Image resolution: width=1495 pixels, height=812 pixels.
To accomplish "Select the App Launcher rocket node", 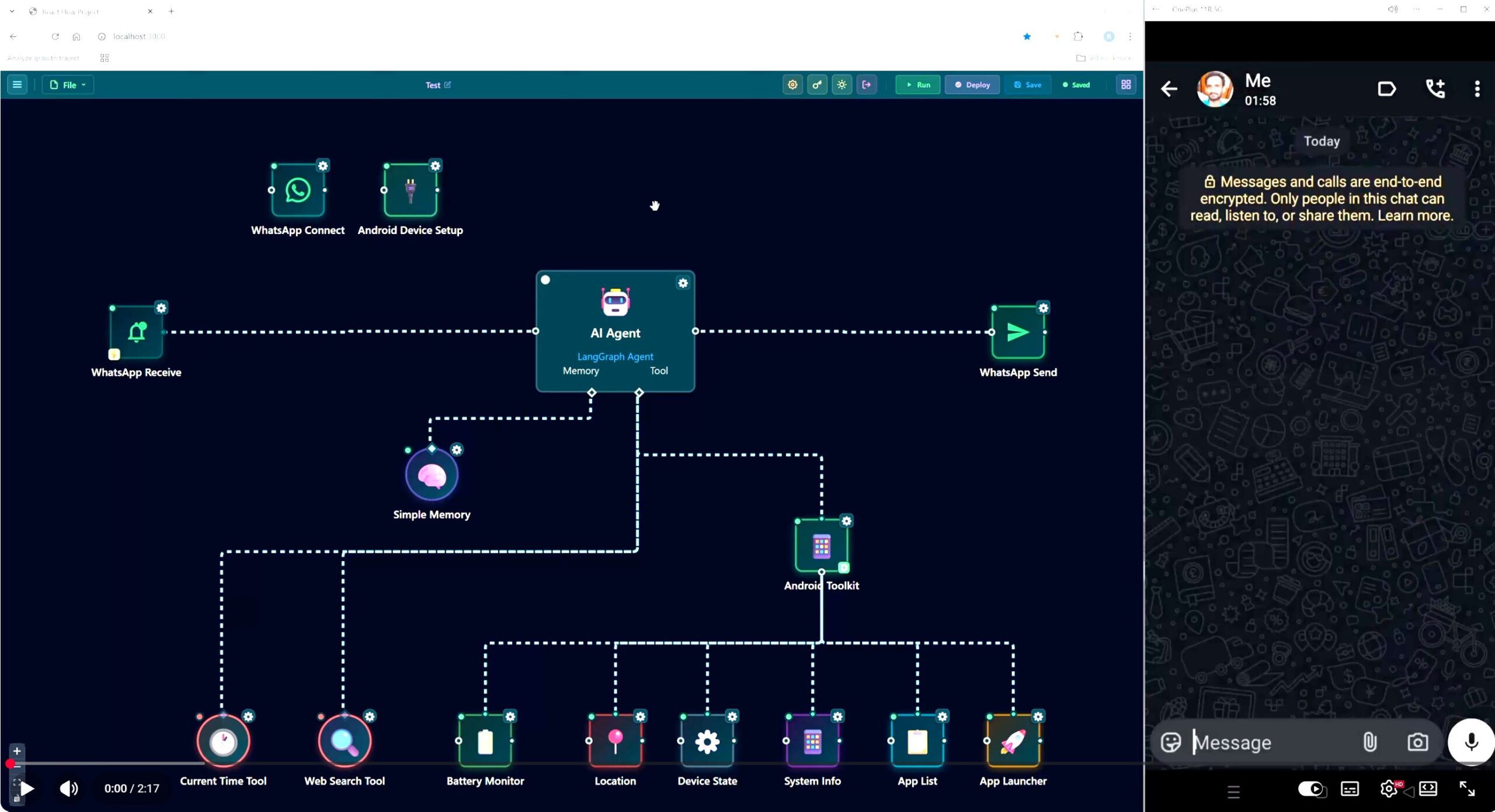I will (1013, 741).
